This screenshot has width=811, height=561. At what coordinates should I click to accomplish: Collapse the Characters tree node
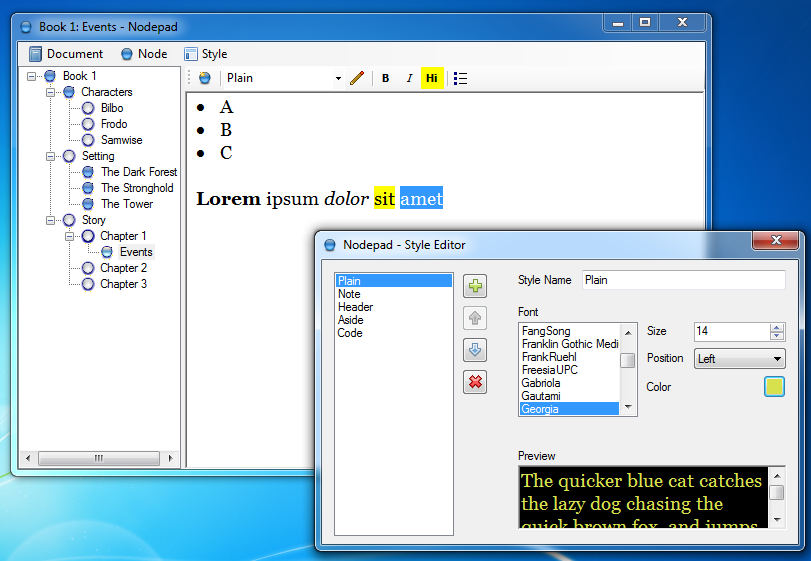click(x=50, y=92)
